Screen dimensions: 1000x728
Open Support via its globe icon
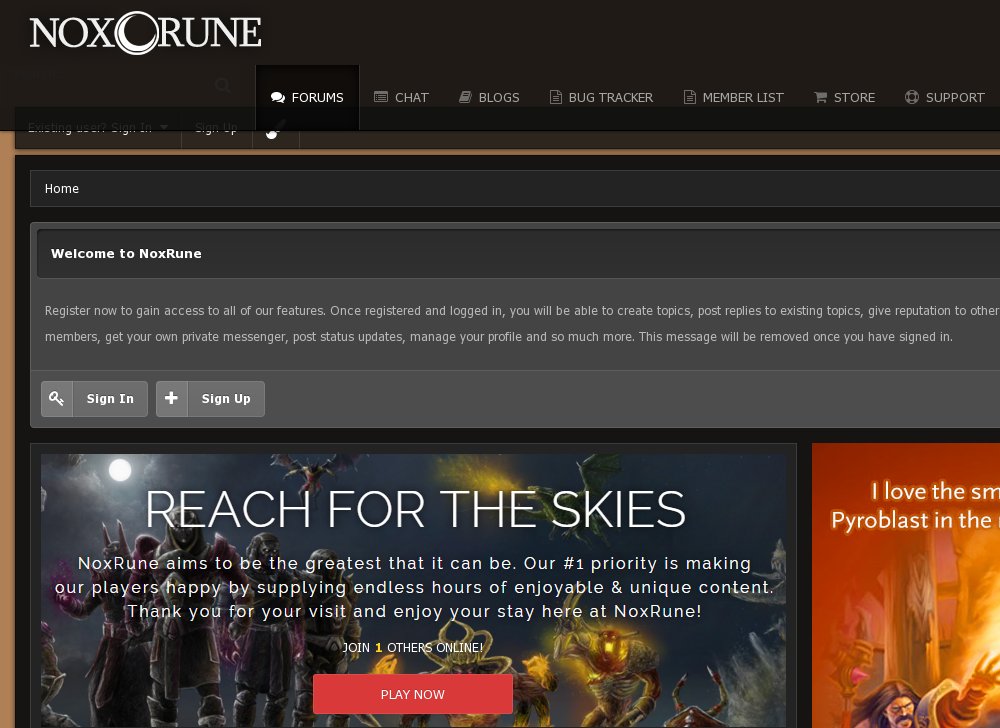click(911, 97)
